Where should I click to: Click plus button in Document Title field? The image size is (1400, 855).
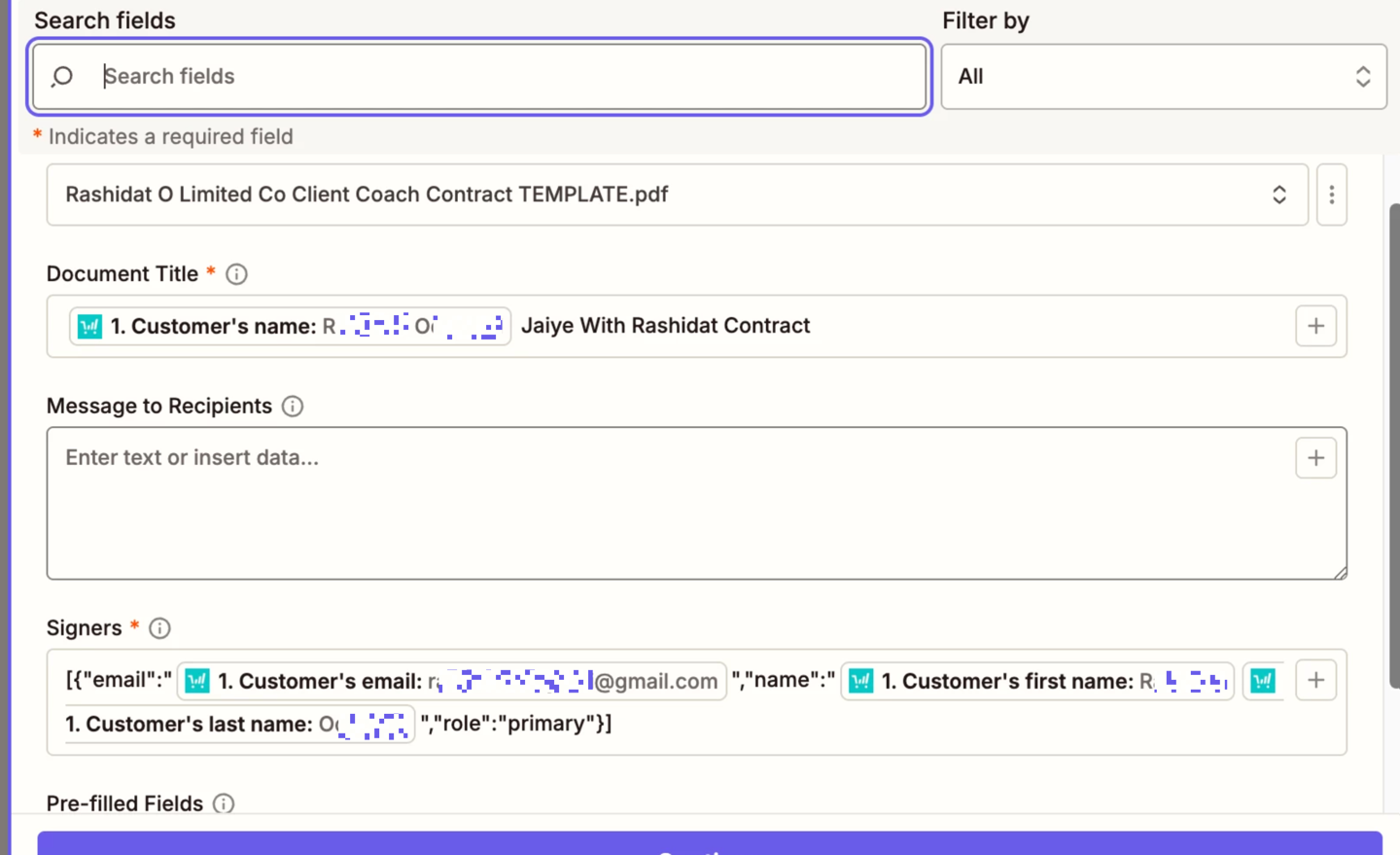click(x=1315, y=326)
